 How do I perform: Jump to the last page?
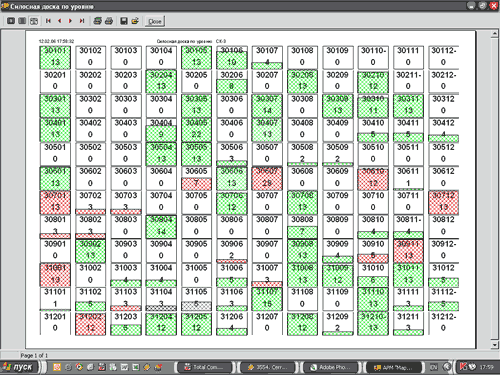82,21
